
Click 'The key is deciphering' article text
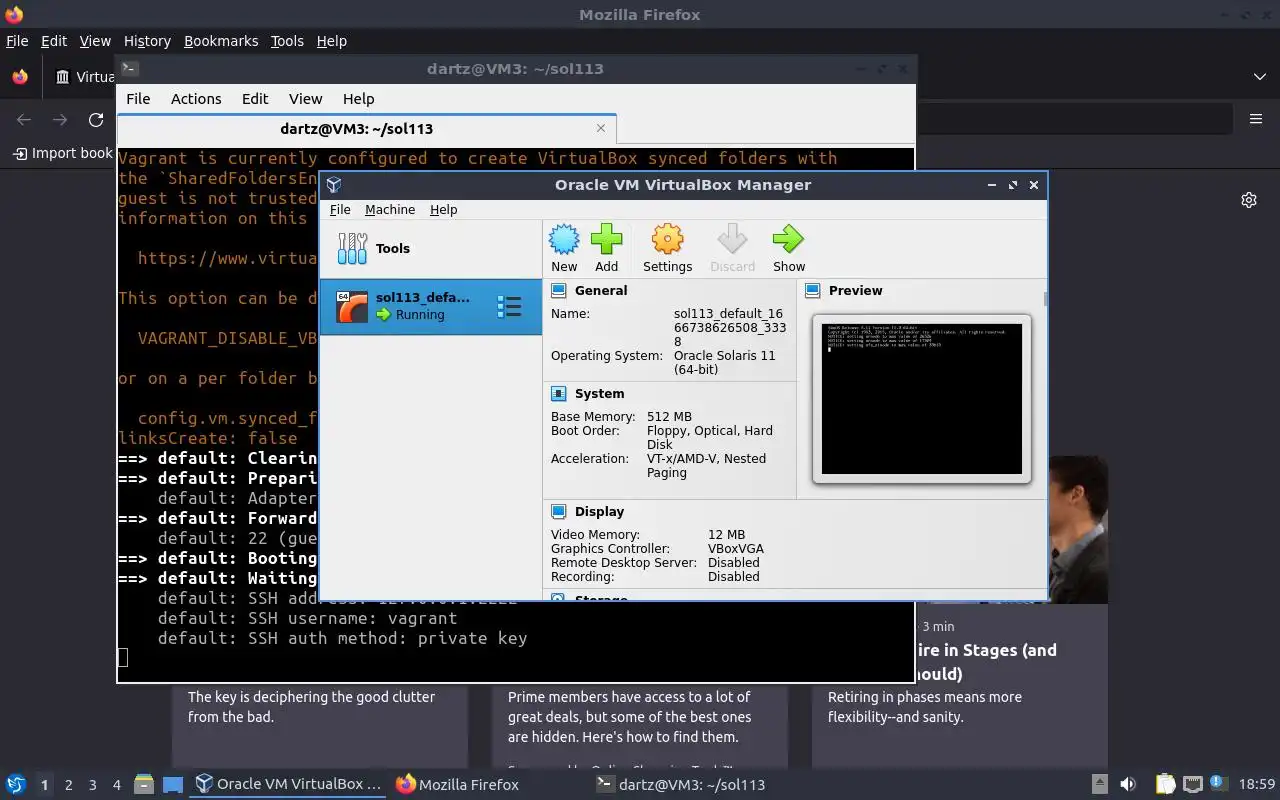[311, 707]
